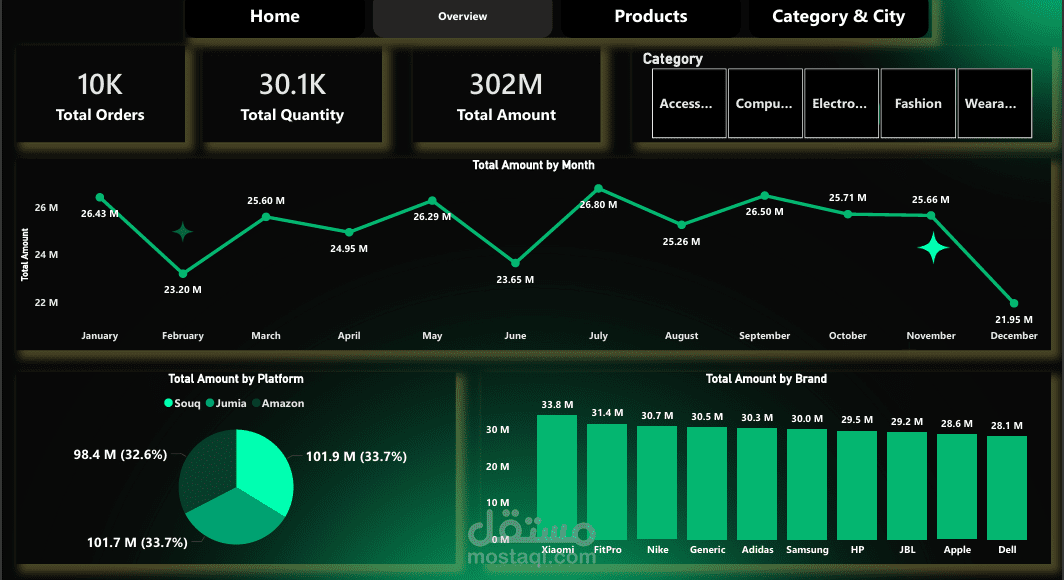Click the Total Amount 302M card

click(506, 95)
